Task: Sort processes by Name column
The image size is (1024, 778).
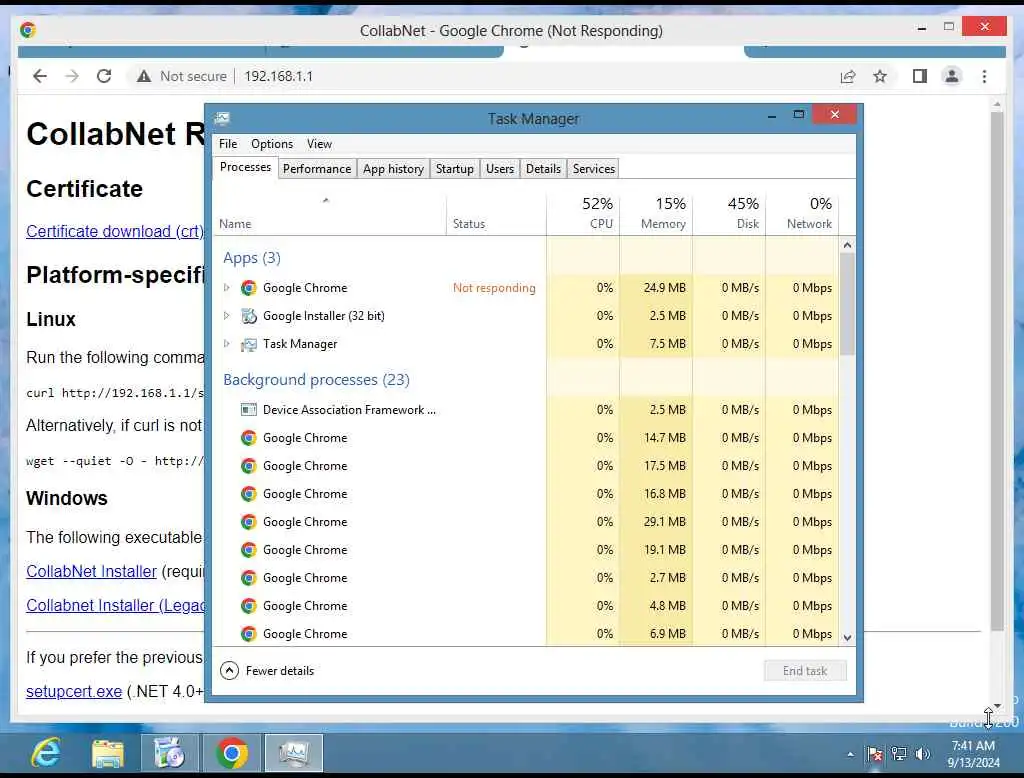Action: click(x=329, y=216)
